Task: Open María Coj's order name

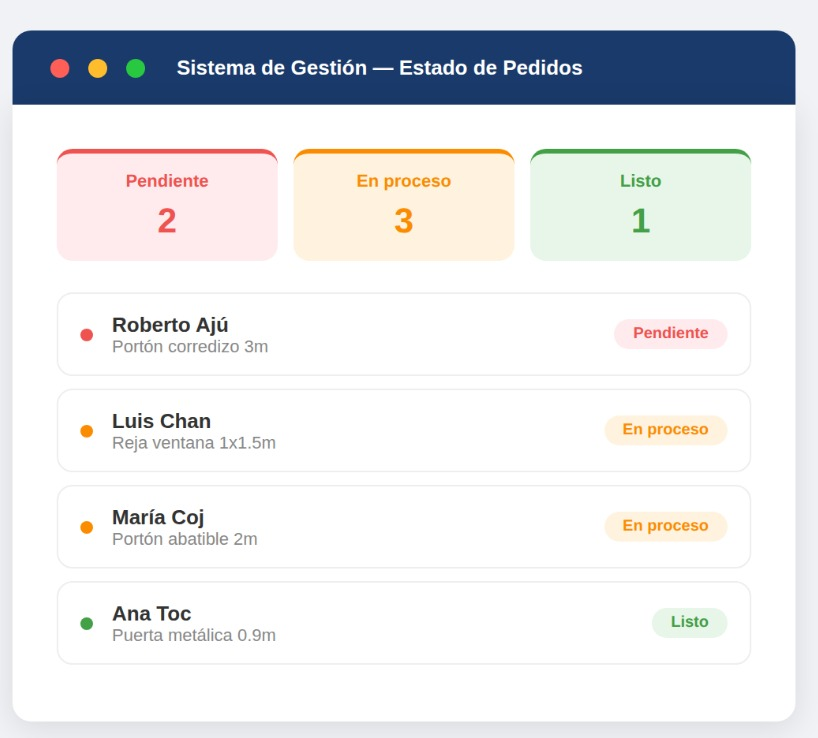Action: click(158, 517)
